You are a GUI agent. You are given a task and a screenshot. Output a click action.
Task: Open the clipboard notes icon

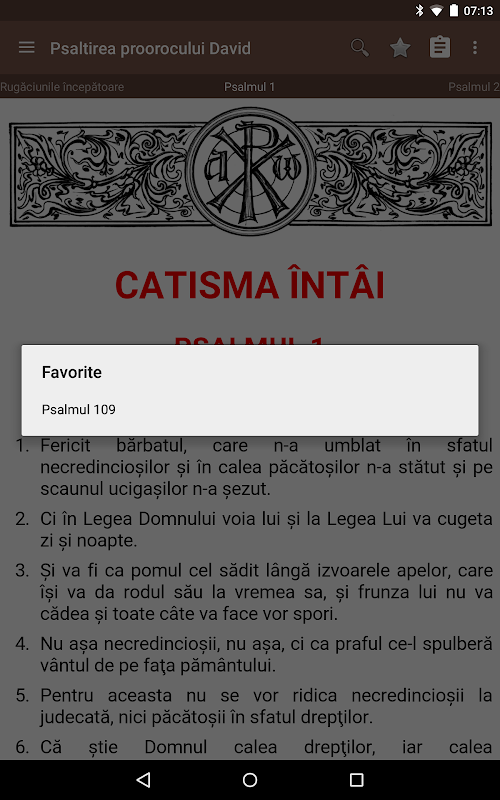tap(440, 47)
